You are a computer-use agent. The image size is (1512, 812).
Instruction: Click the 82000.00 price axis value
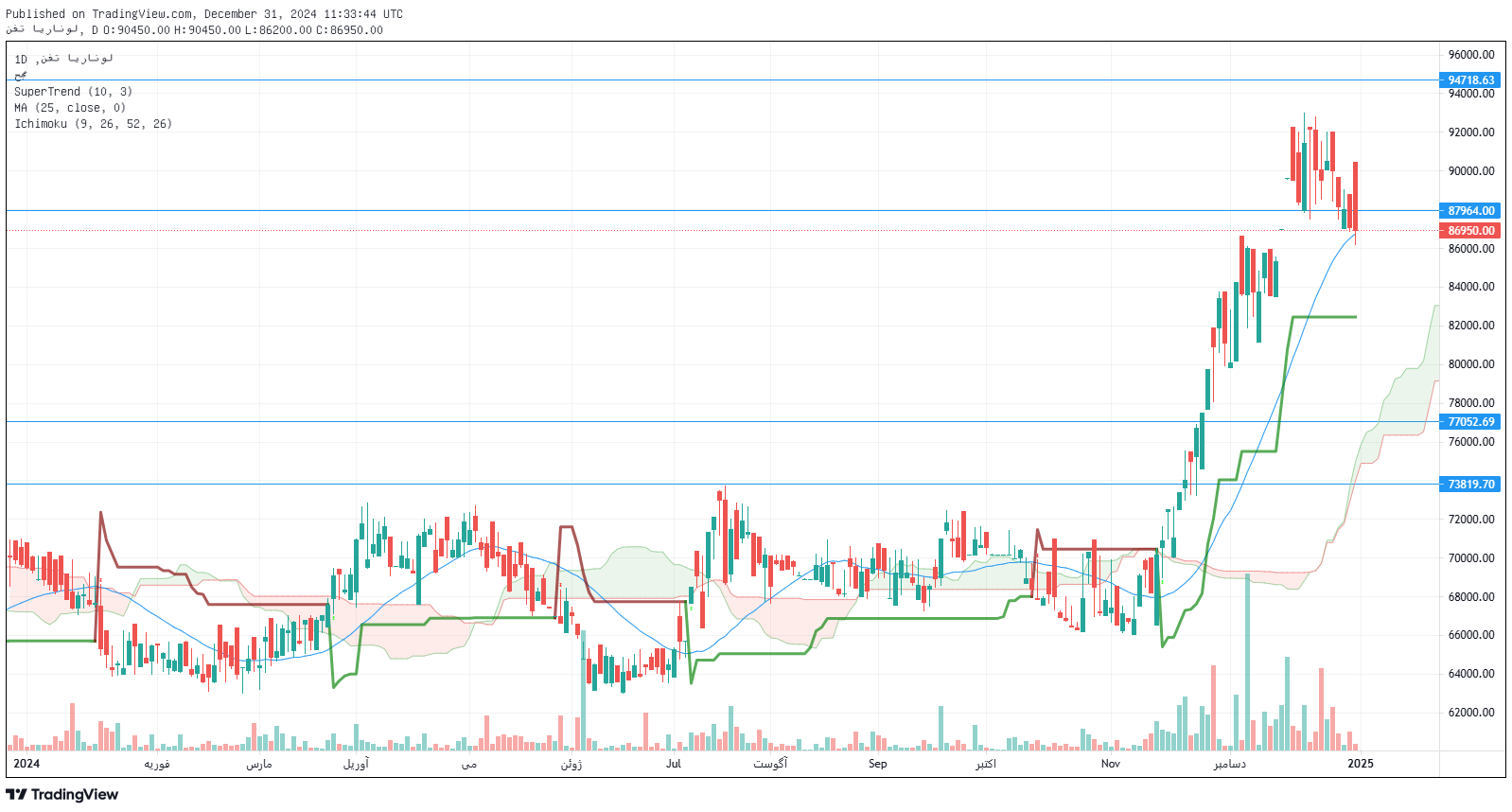pos(1471,326)
